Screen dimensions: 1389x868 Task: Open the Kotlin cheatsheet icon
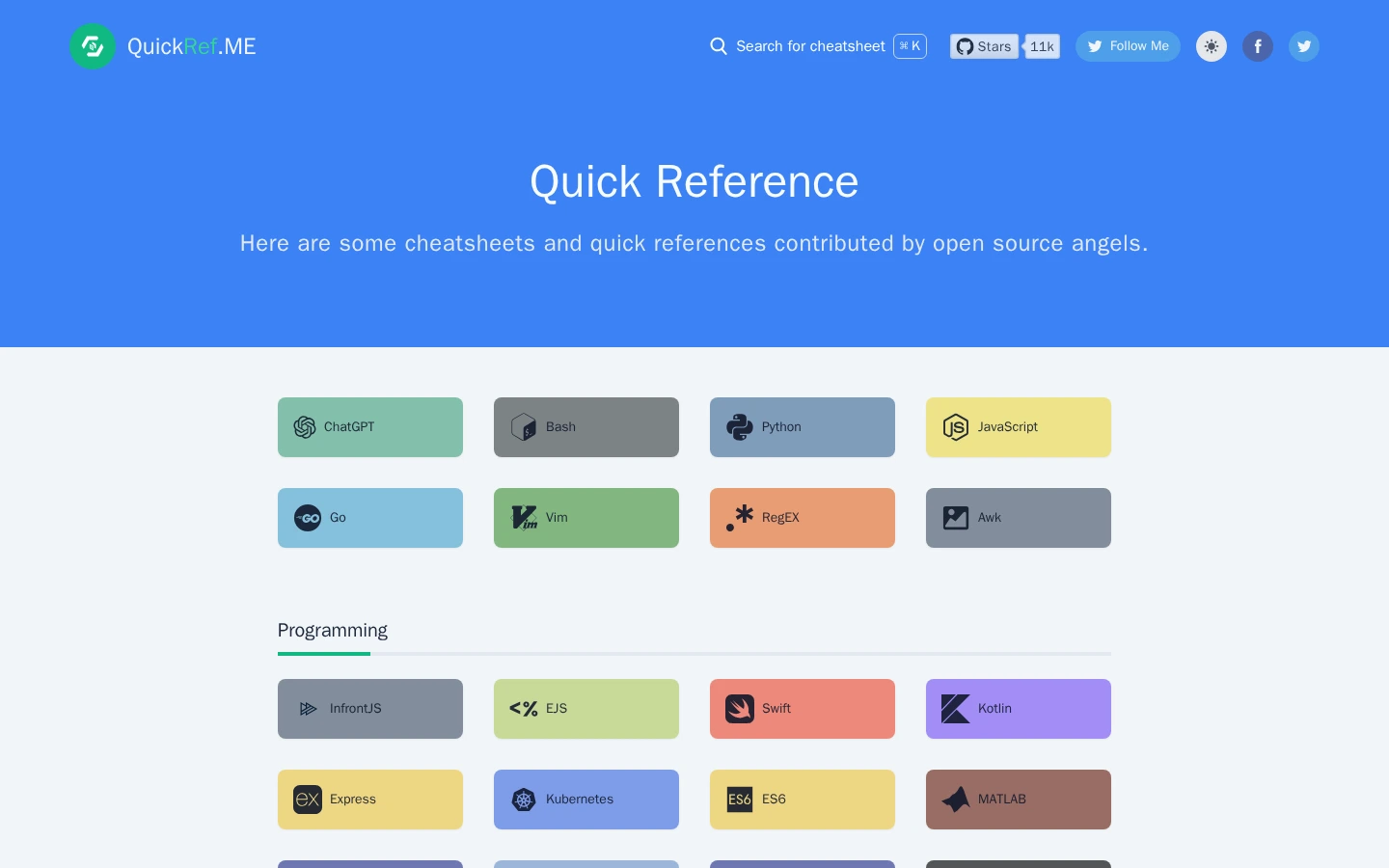pos(956,709)
